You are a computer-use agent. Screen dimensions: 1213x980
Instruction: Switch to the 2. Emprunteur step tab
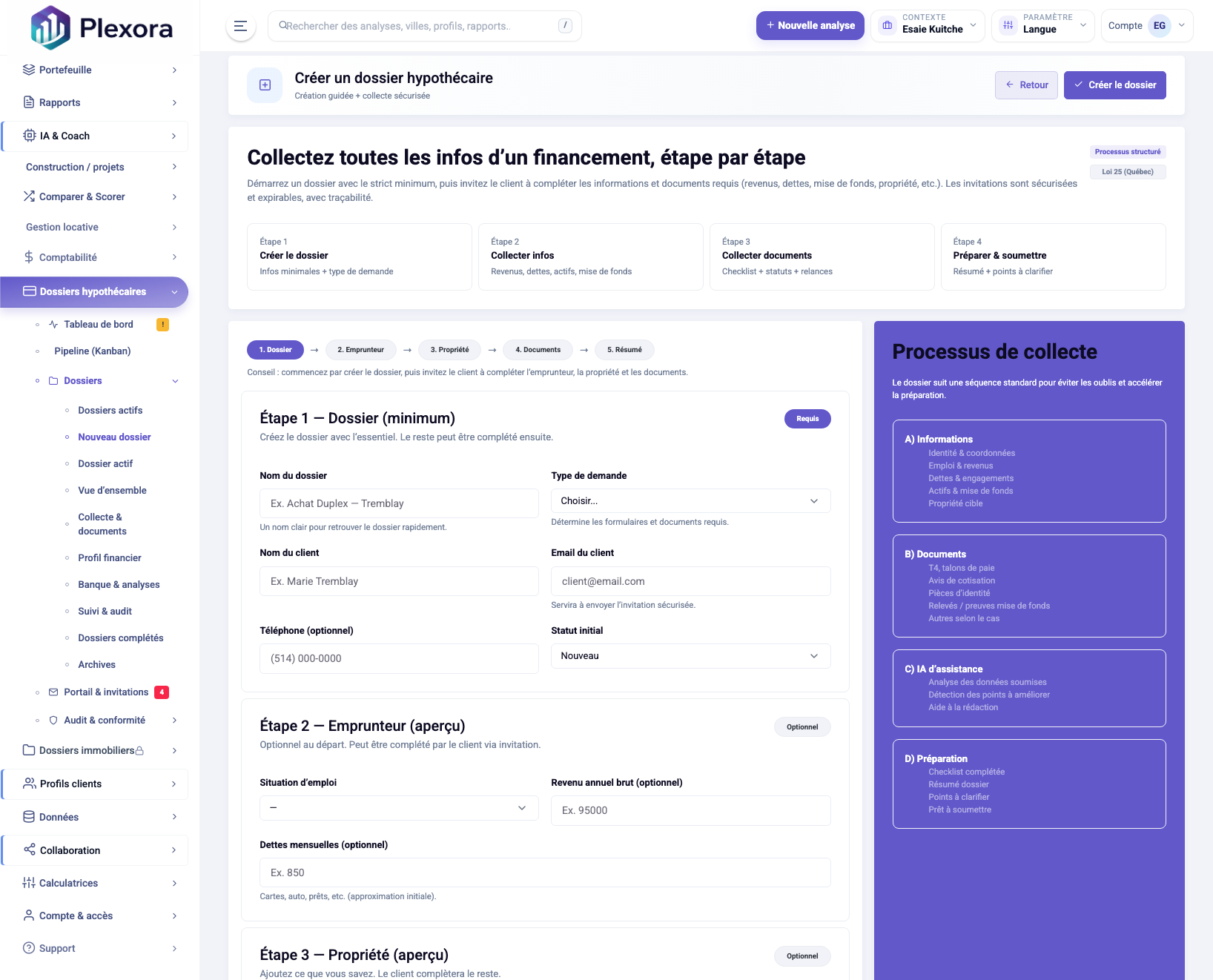click(x=360, y=350)
